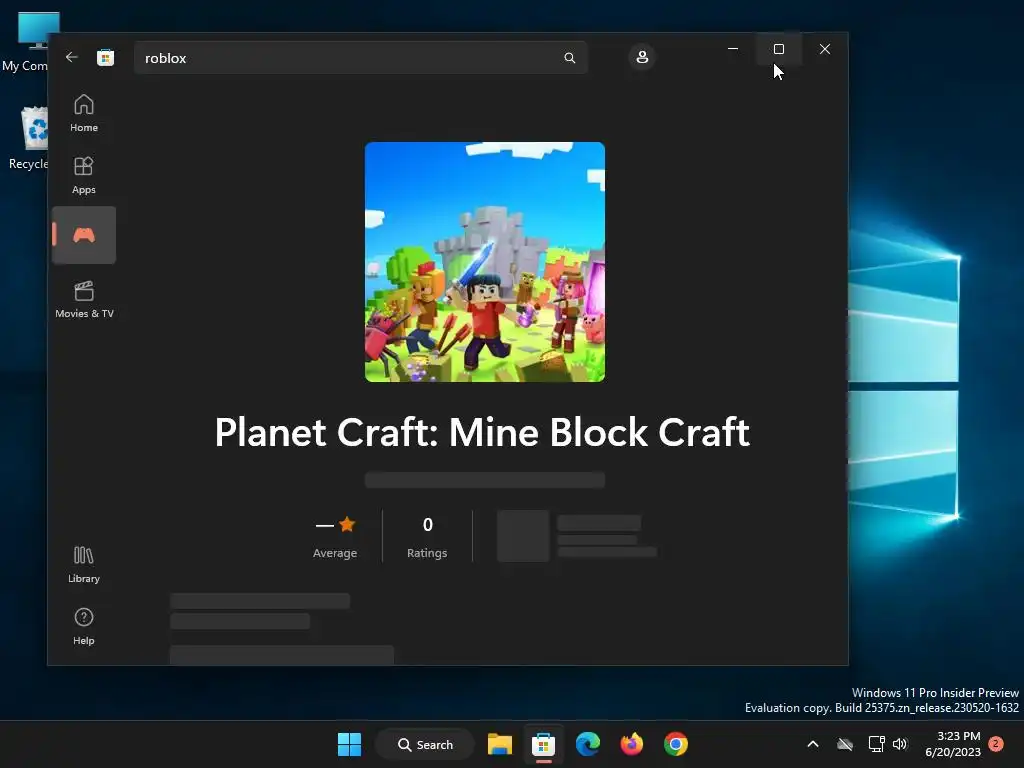Image resolution: width=1024 pixels, height=768 pixels.
Task: Click the roblox search input field
Action: (x=360, y=58)
